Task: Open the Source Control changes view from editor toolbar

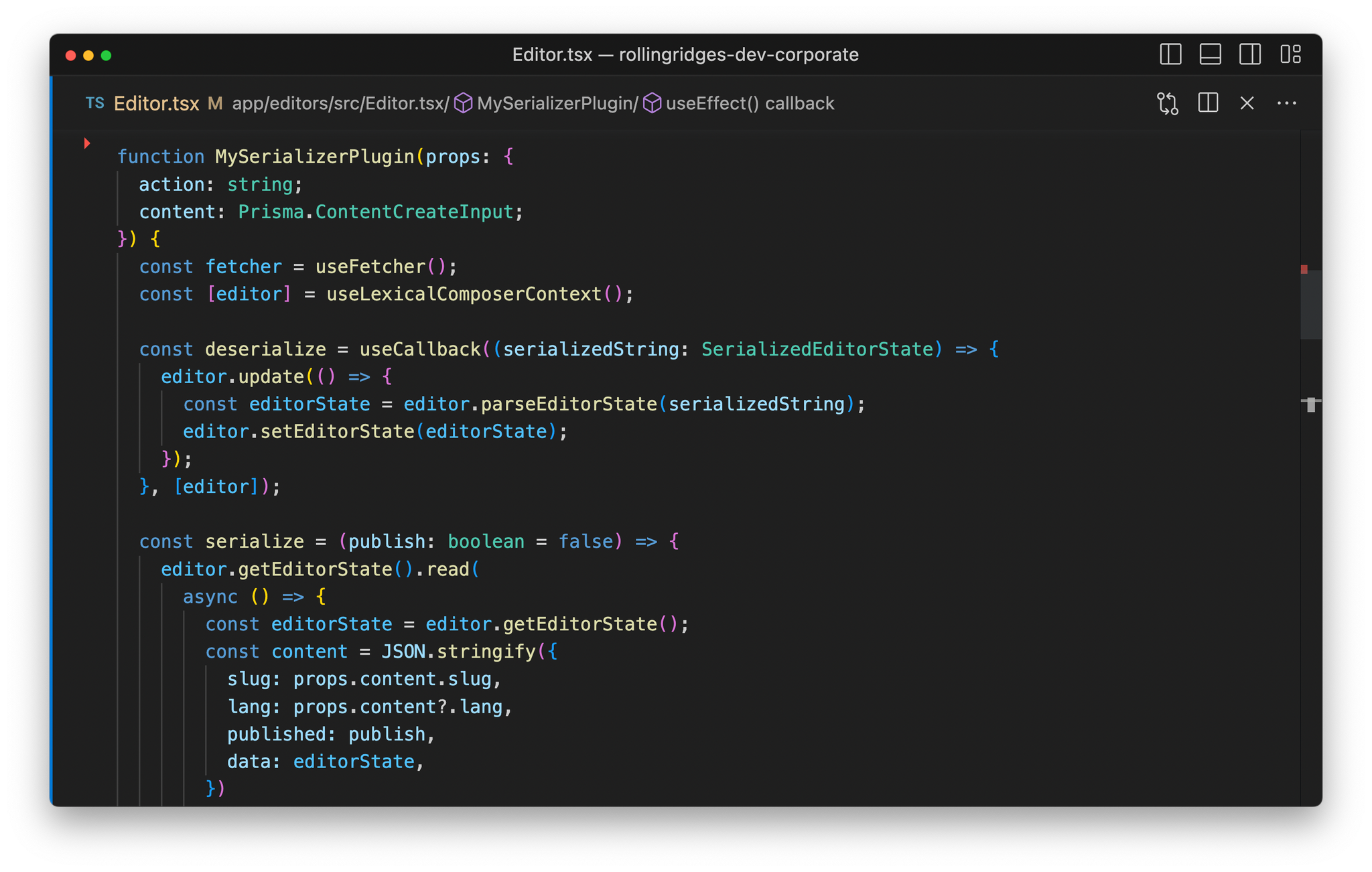Action: click(1168, 103)
